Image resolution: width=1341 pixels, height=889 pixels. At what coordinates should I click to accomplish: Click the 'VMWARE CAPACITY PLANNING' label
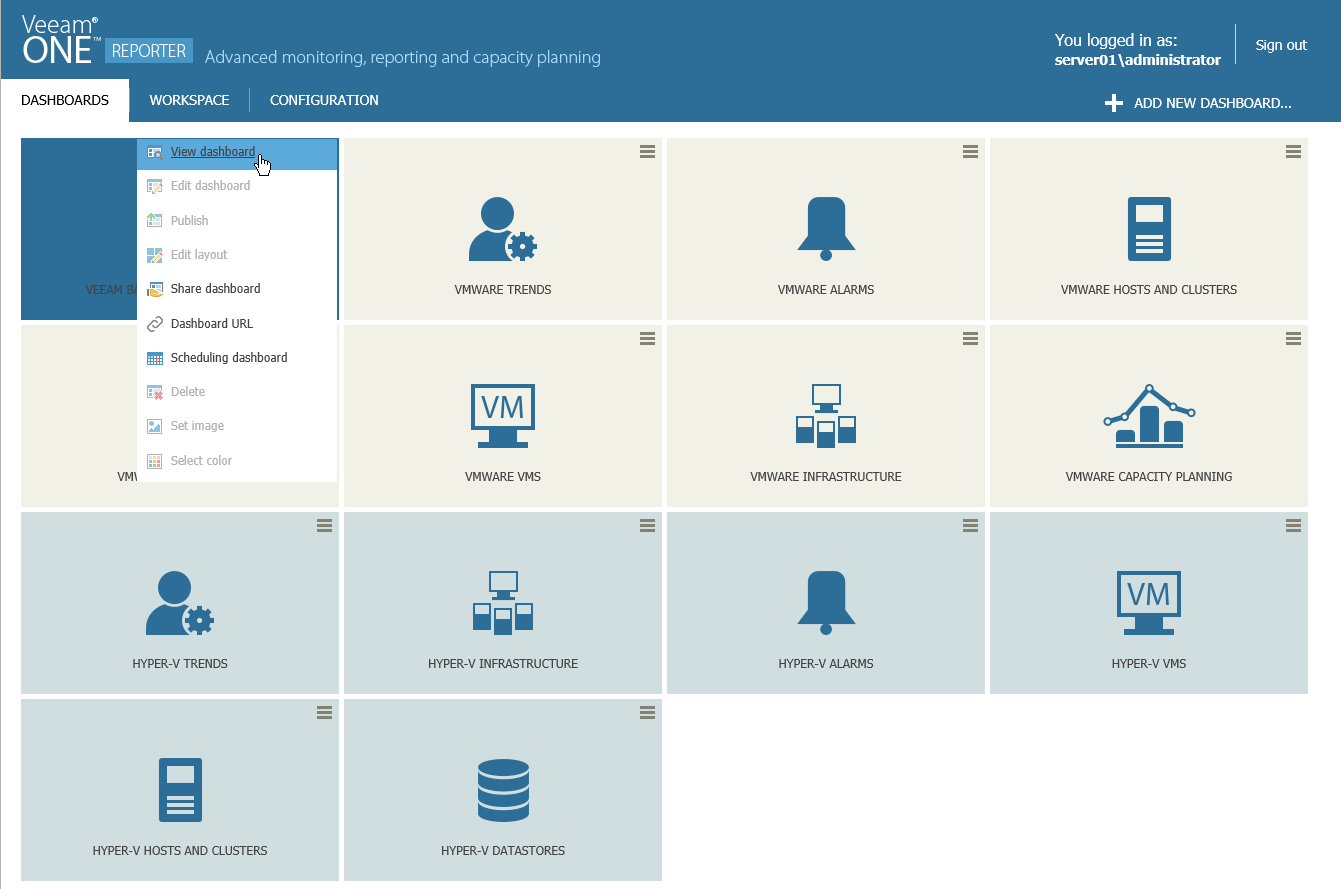1149,477
